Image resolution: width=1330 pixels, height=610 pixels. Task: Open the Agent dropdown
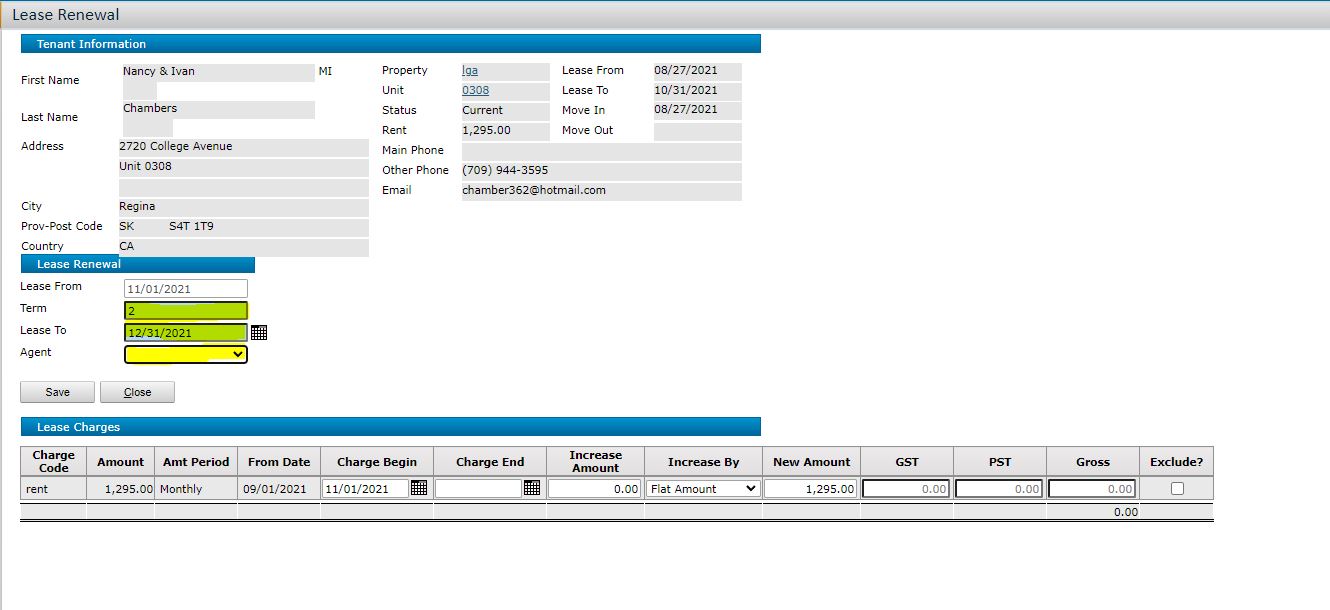[x=186, y=354]
